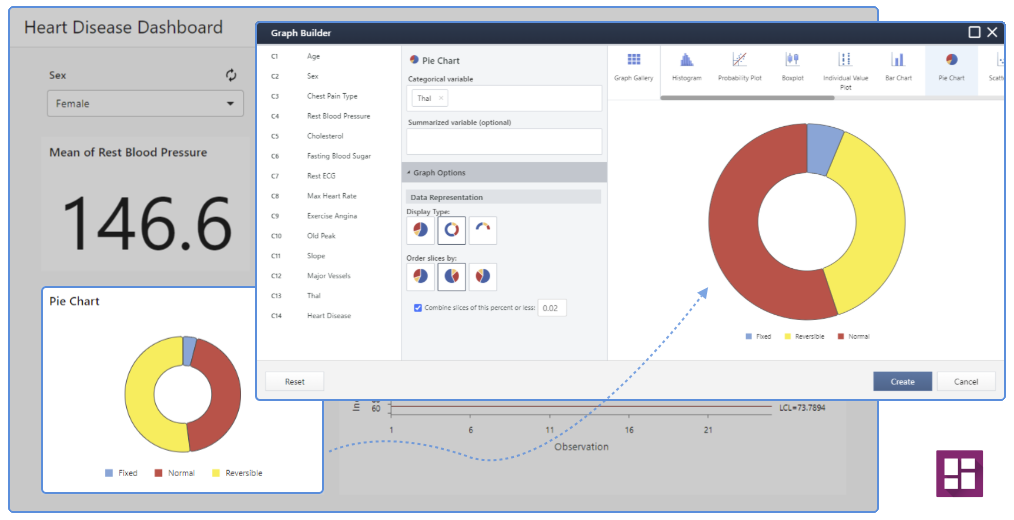Choose the Probability Plot graph type
The image size is (1014, 520).
tap(739, 66)
